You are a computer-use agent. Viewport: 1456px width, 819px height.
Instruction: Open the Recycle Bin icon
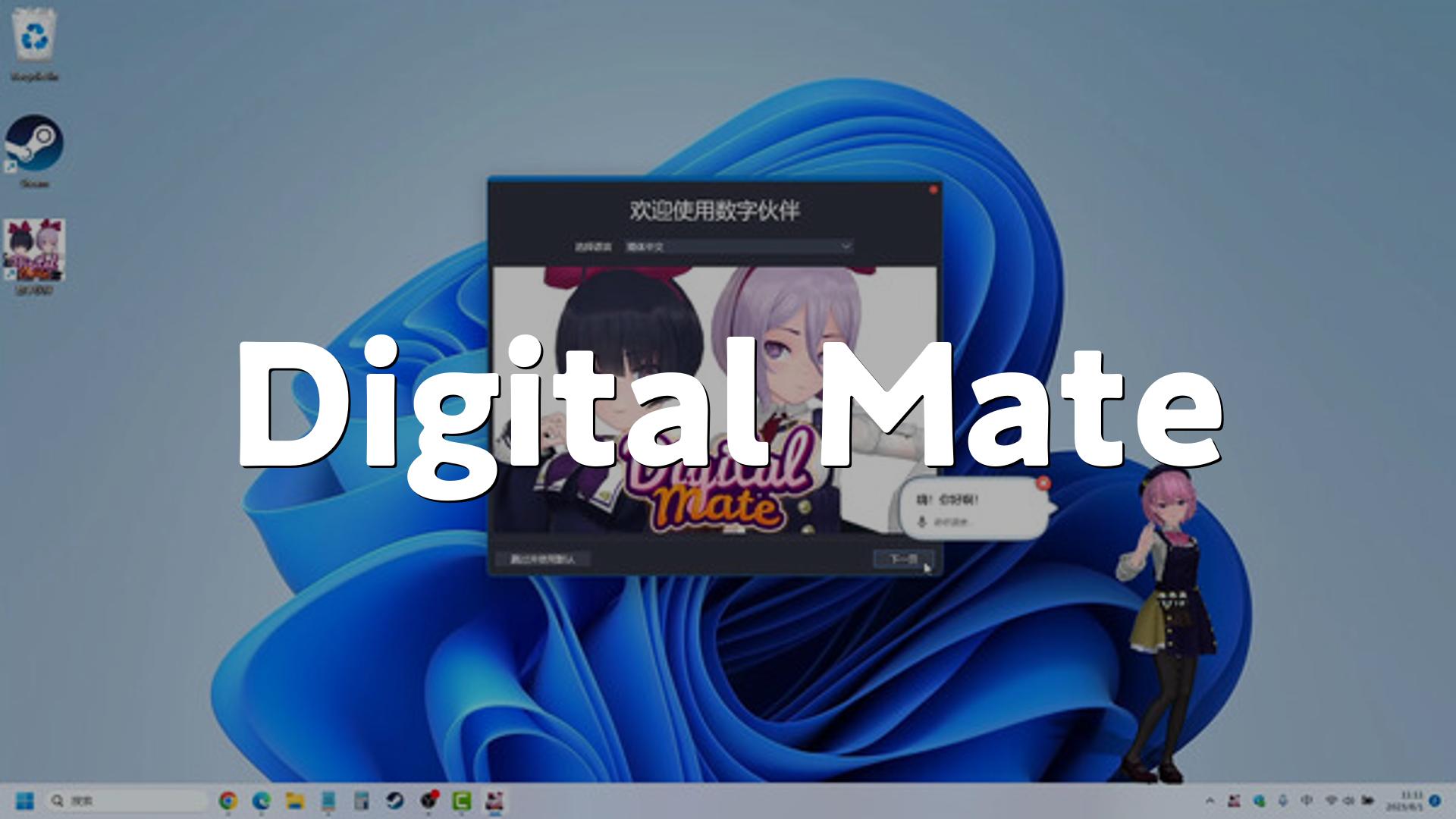tap(34, 38)
